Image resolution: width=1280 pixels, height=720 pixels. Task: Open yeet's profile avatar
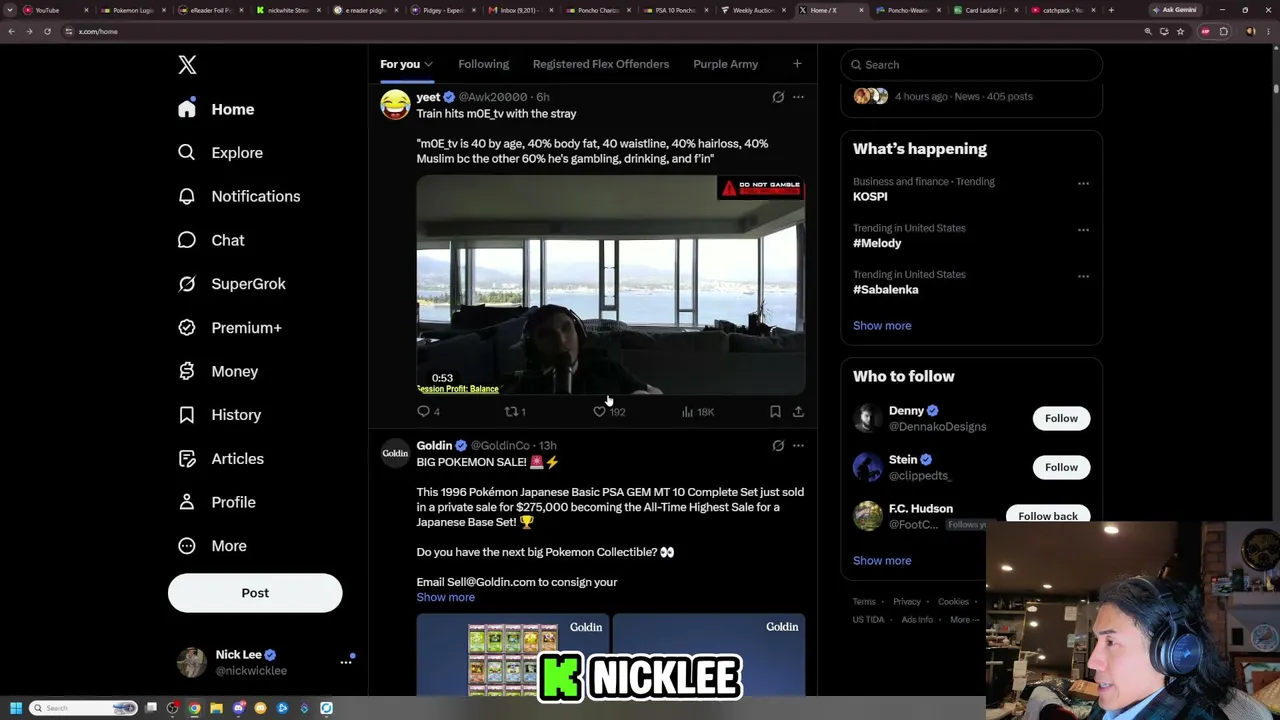(x=395, y=104)
